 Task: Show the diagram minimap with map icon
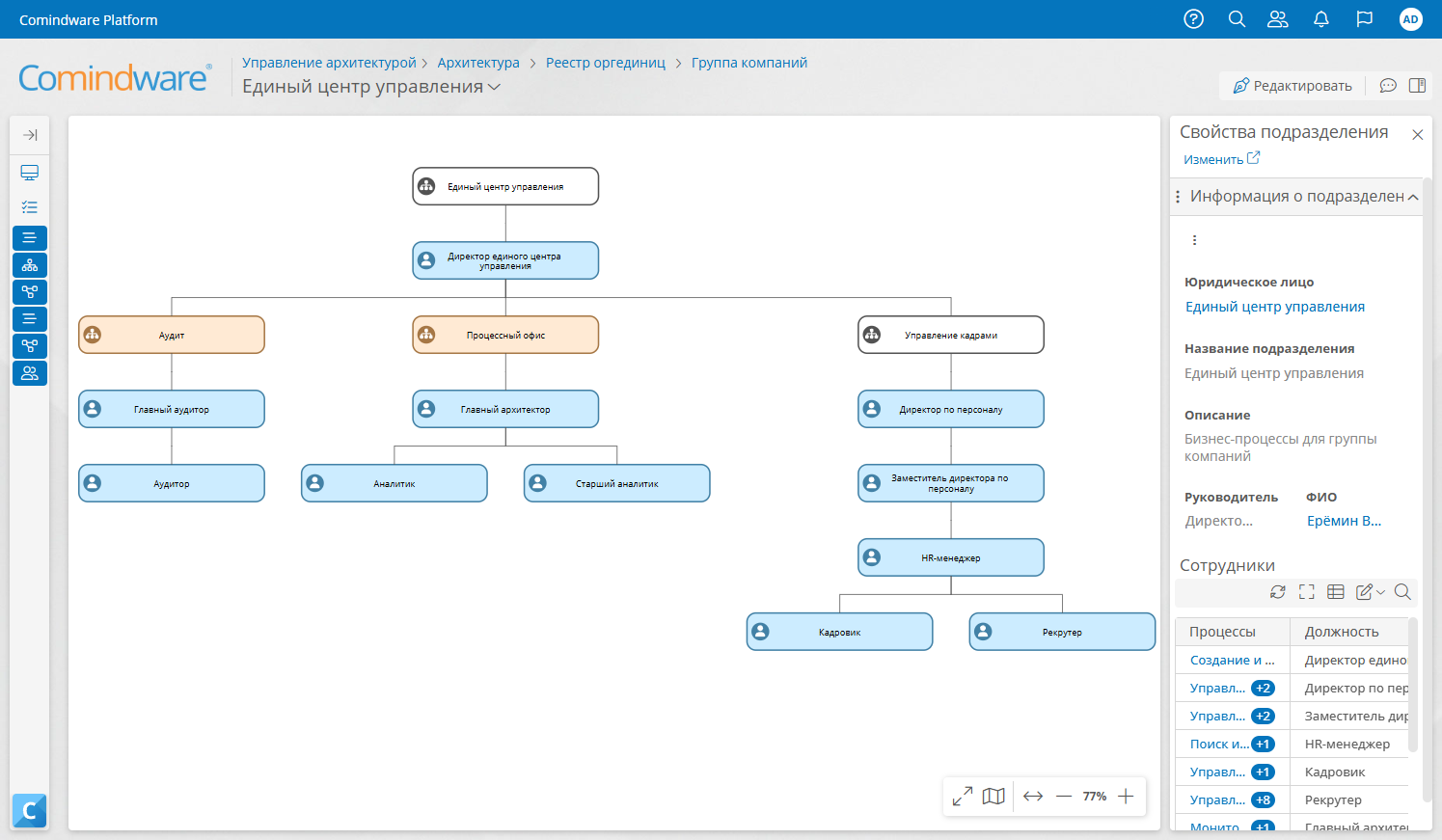(x=993, y=797)
